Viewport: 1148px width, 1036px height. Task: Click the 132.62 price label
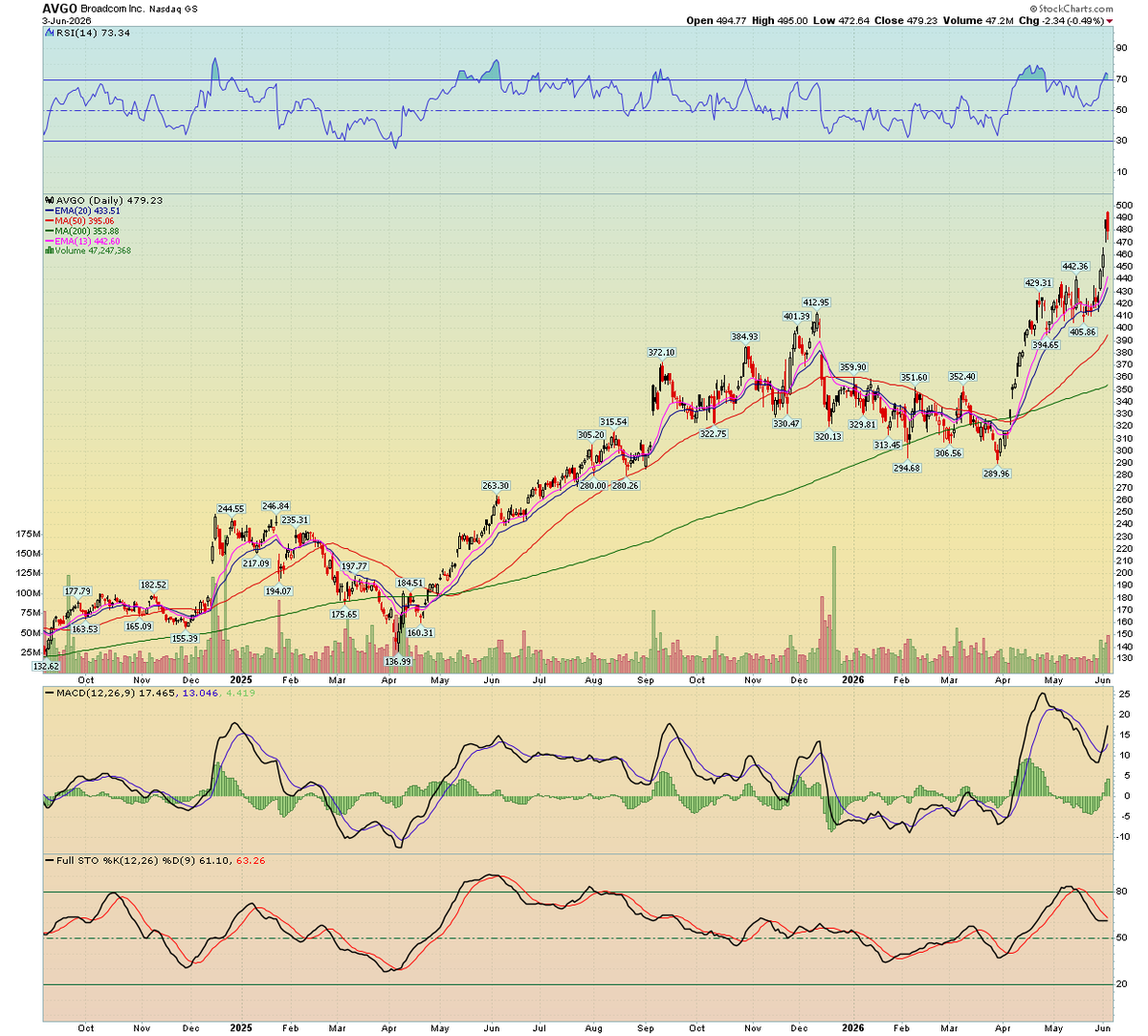pyautogui.click(x=46, y=666)
